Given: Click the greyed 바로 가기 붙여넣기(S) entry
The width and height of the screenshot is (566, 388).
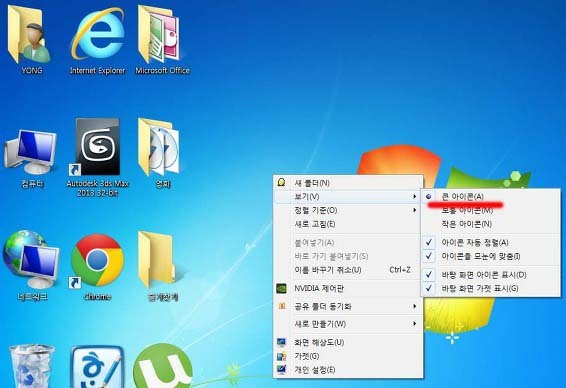Looking at the screenshot, I should (348, 256).
